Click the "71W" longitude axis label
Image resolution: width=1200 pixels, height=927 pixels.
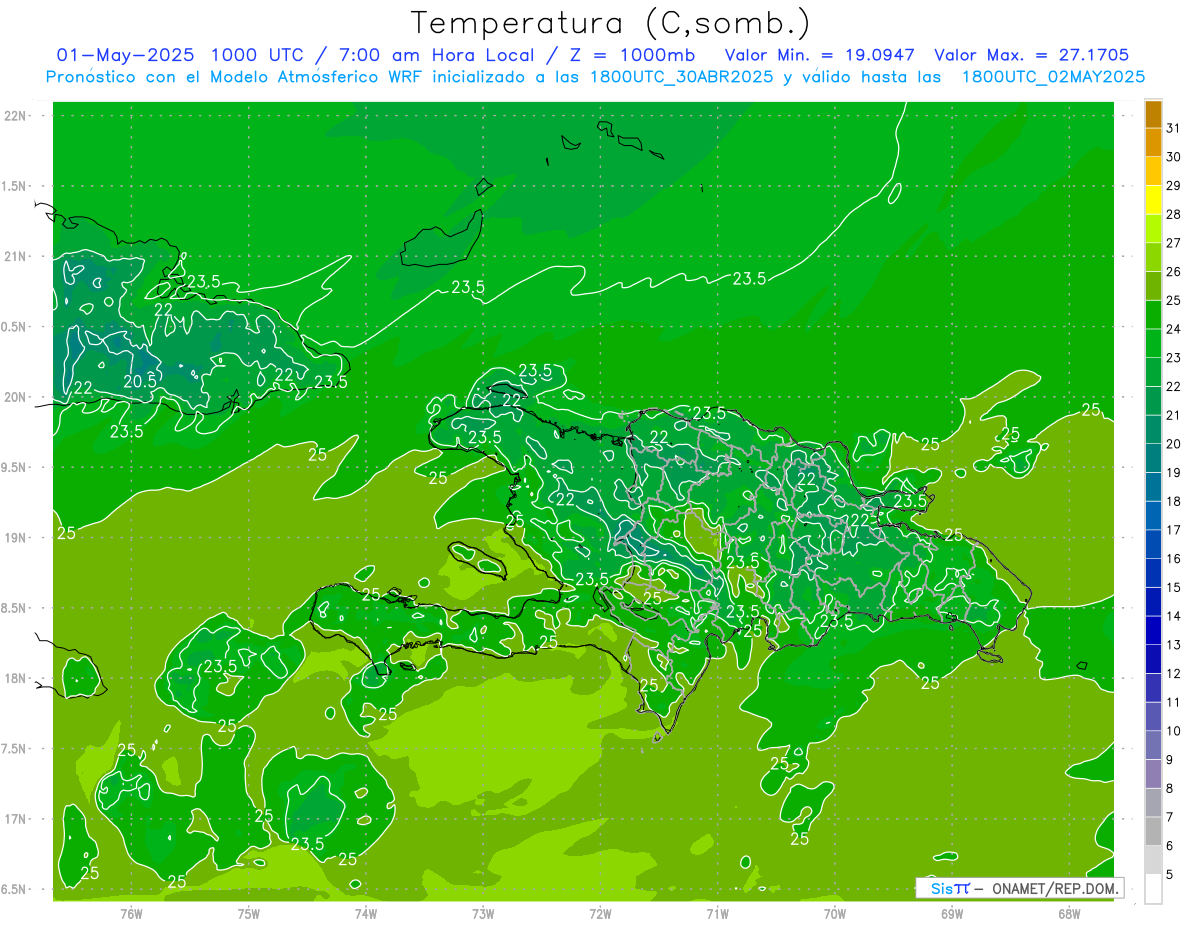point(717,913)
